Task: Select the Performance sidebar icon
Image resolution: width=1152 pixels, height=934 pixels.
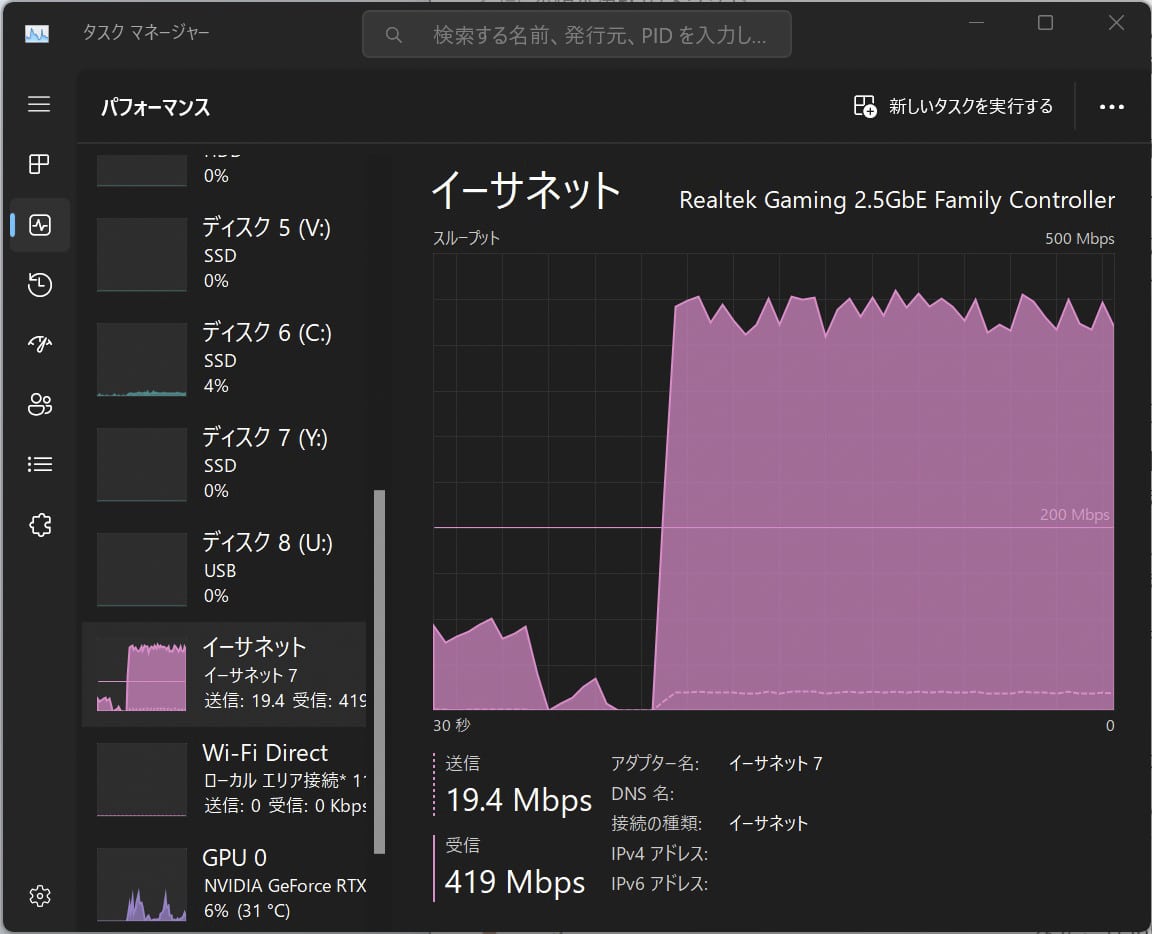Action: (40, 225)
